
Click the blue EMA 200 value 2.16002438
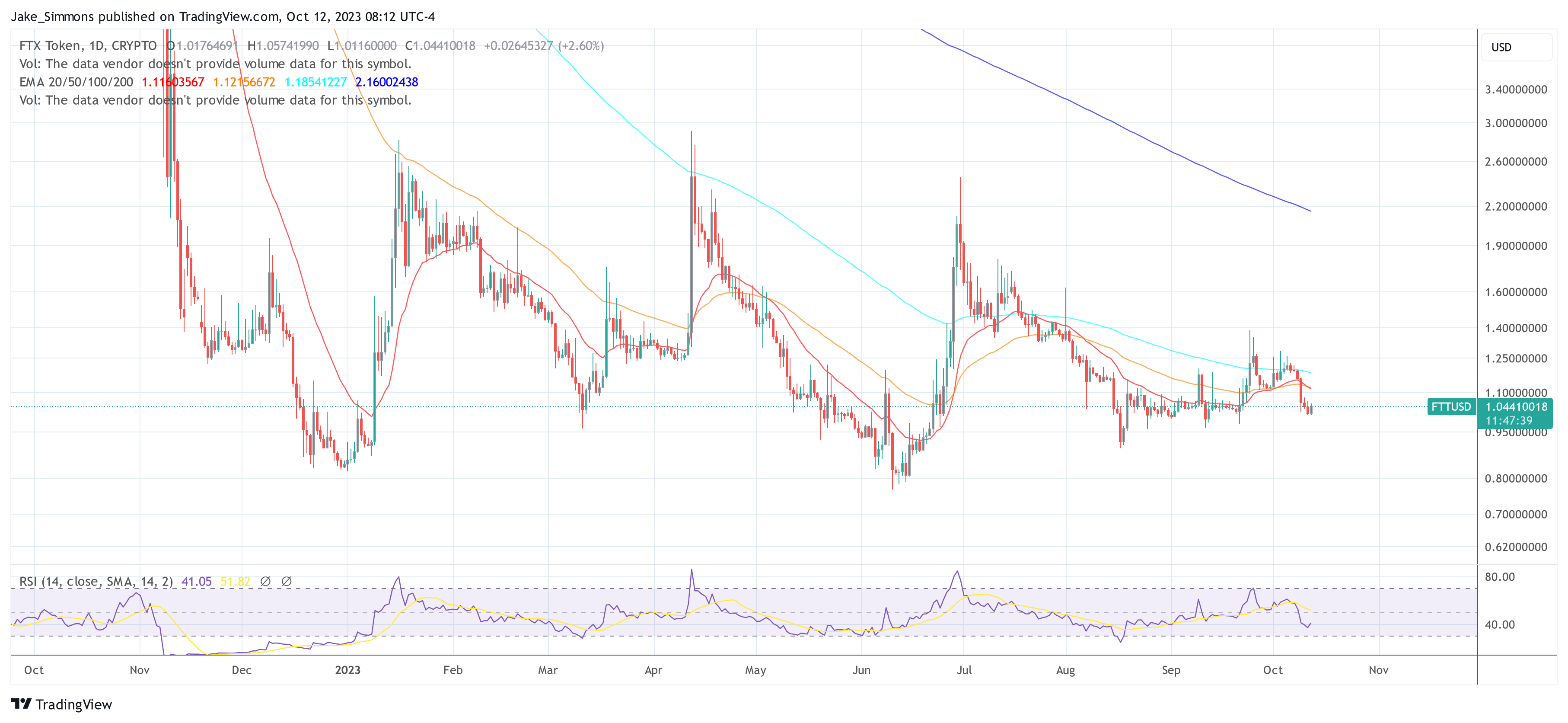386,82
